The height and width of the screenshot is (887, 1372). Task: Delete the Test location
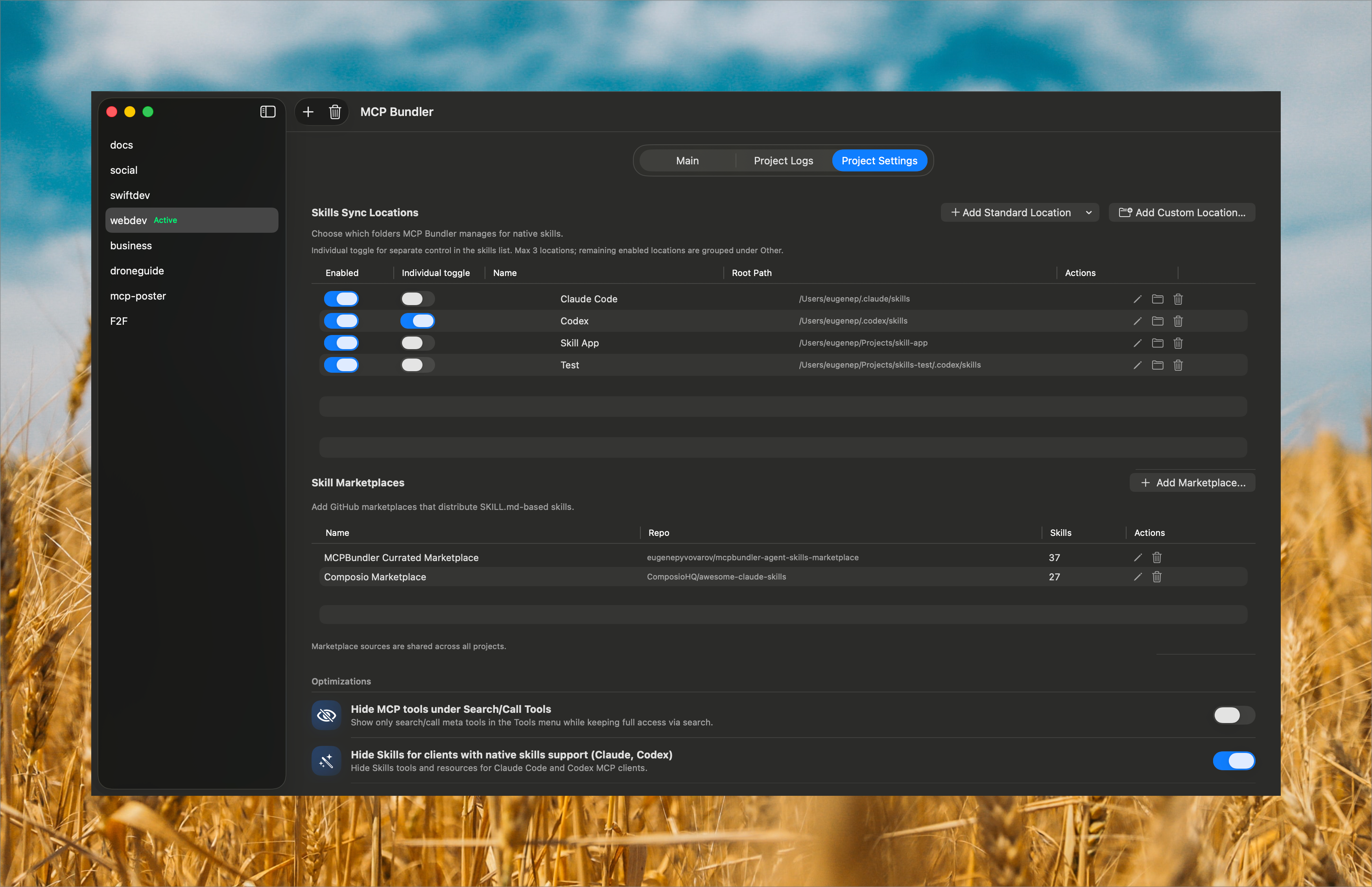coord(1178,365)
